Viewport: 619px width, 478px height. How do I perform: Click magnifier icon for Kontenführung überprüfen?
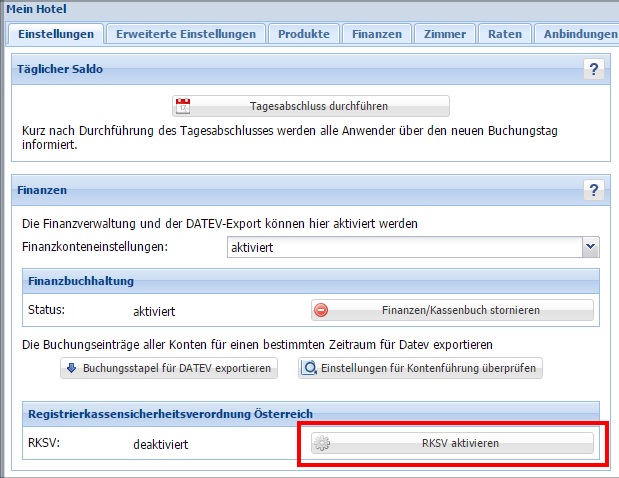(x=309, y=368)
